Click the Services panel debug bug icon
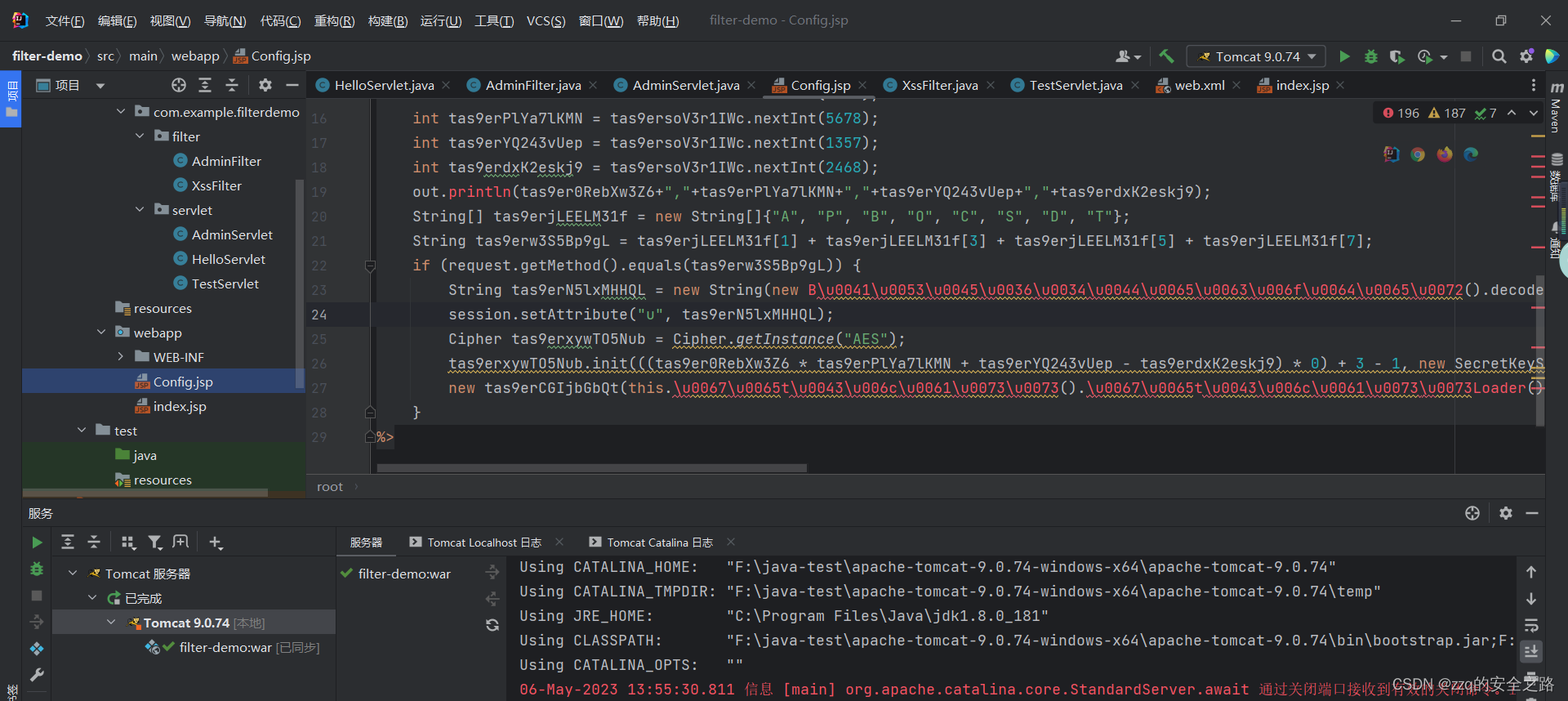Screen dimensions: 1568x701 point(37,569)
